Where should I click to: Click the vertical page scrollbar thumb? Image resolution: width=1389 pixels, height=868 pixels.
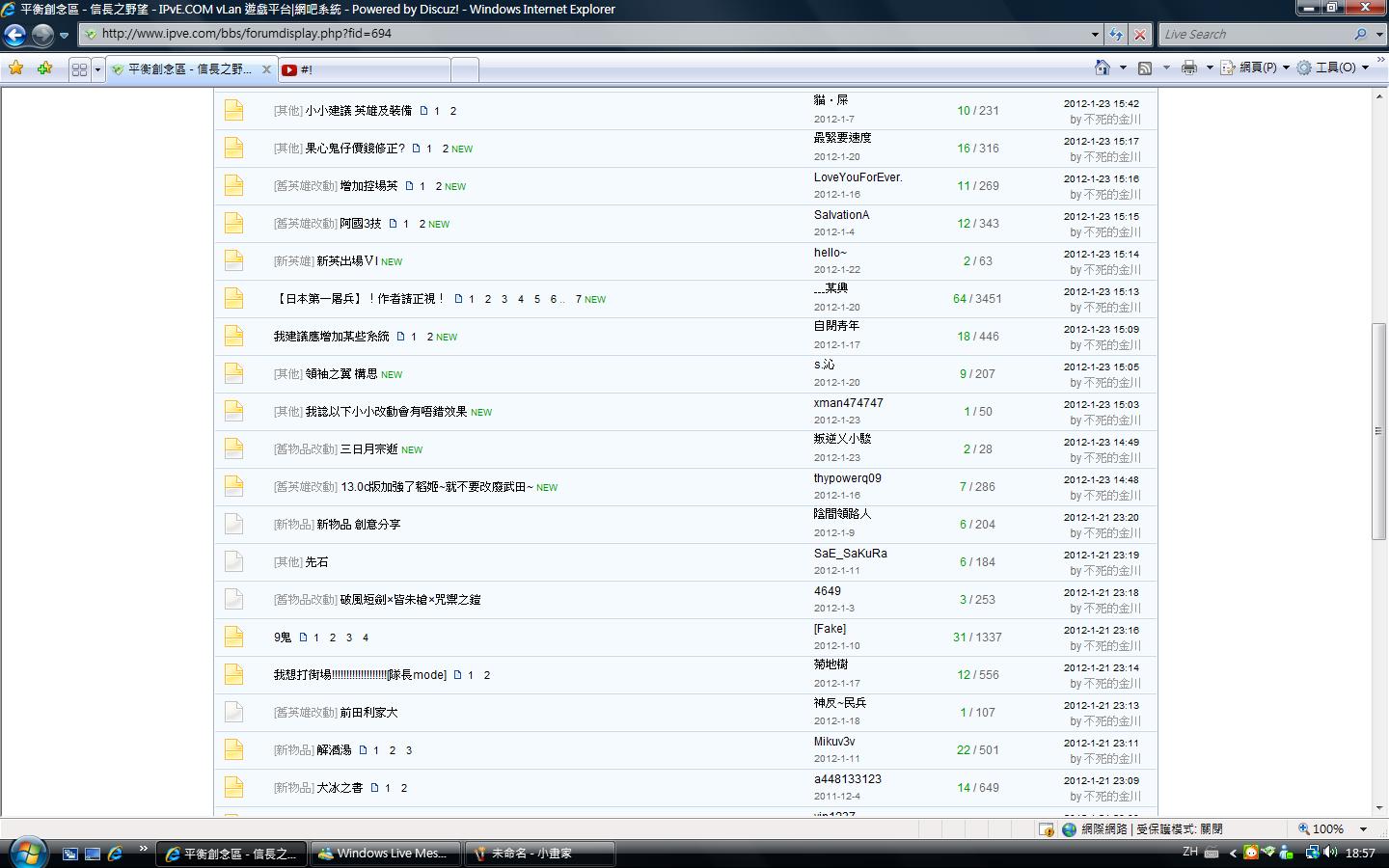(1379, 431)
